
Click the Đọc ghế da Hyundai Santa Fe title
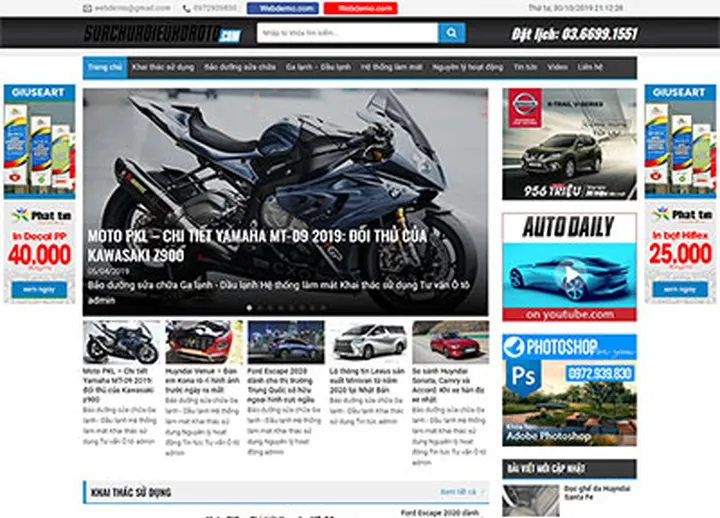pos(597,493)
